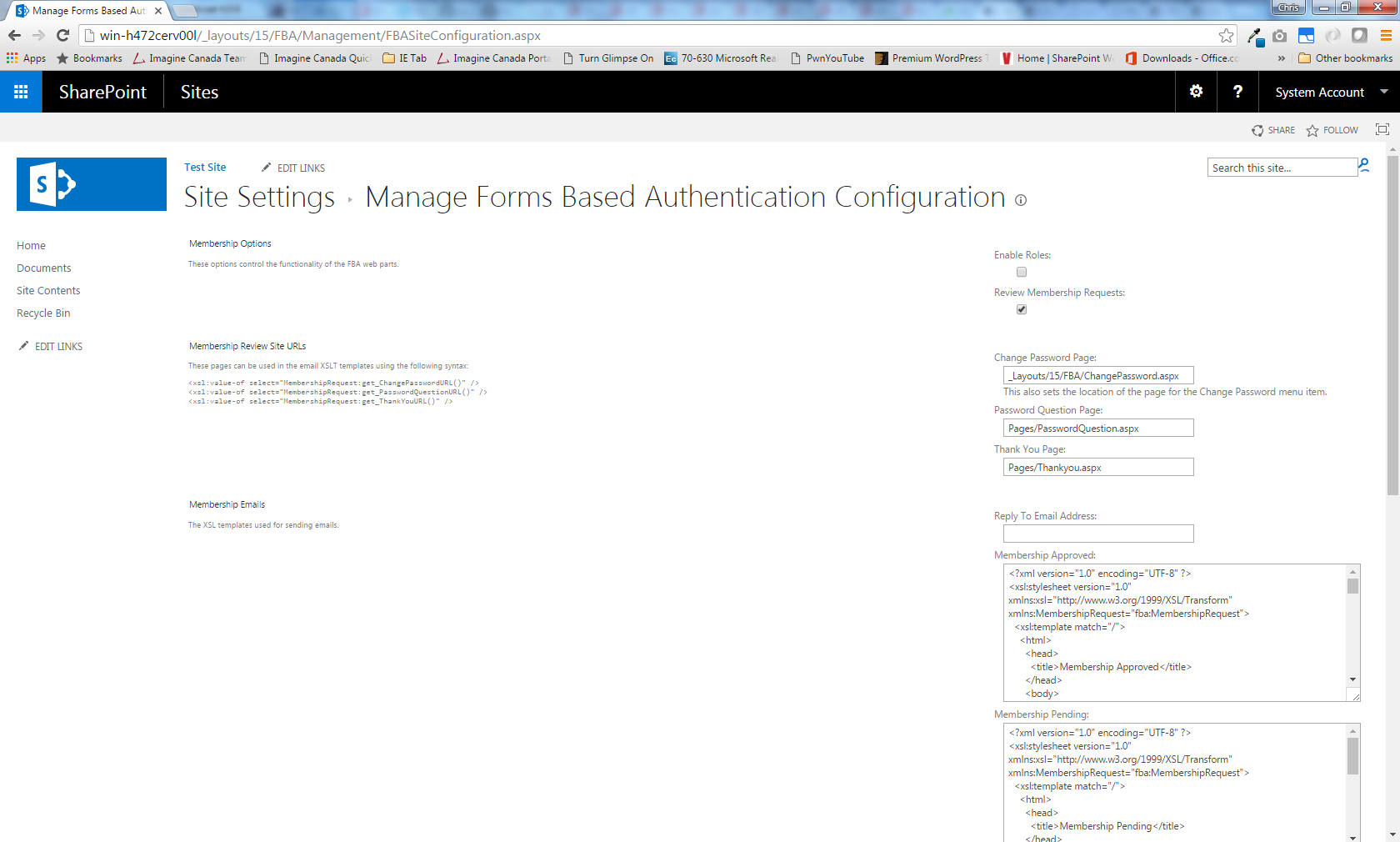
Task: Enable the Enable Roles checkbox
Action: pos(1022,272)
